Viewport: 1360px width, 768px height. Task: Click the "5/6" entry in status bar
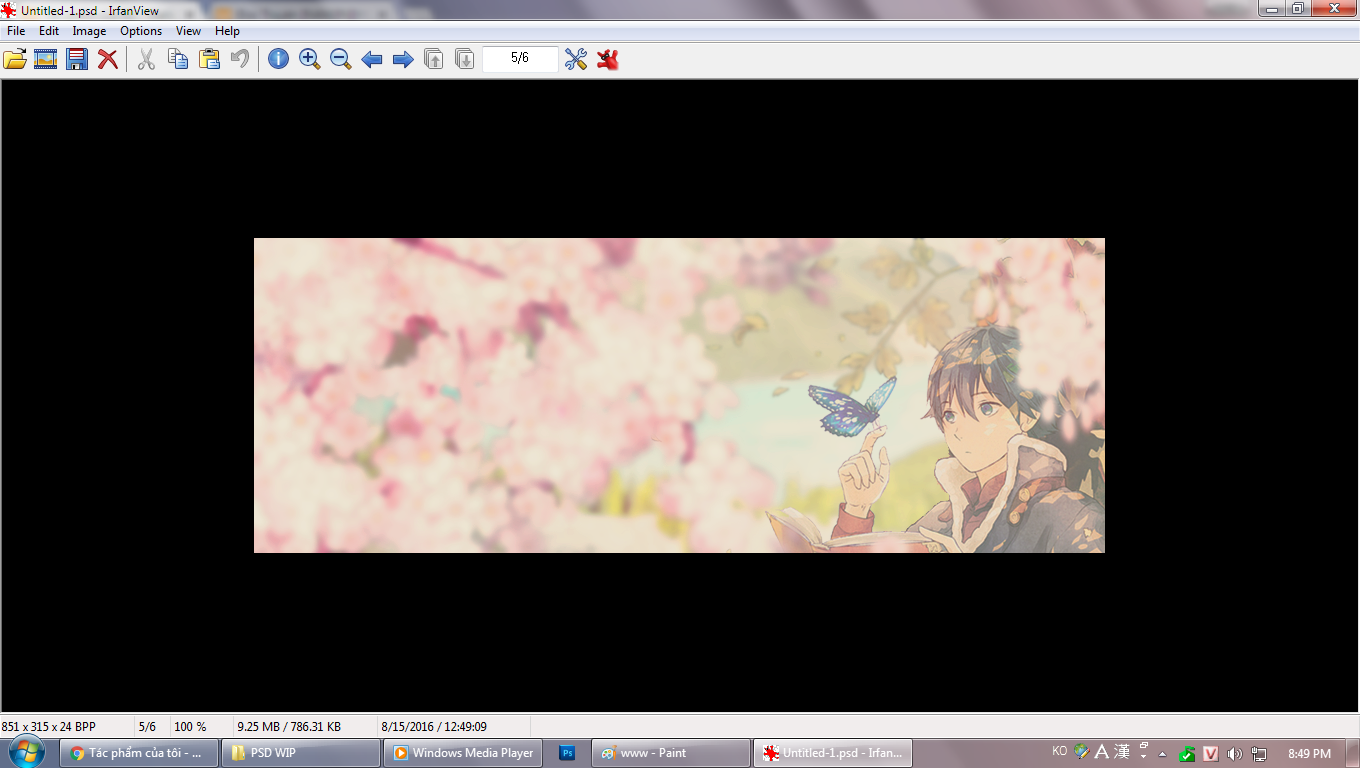coord(147,727)
